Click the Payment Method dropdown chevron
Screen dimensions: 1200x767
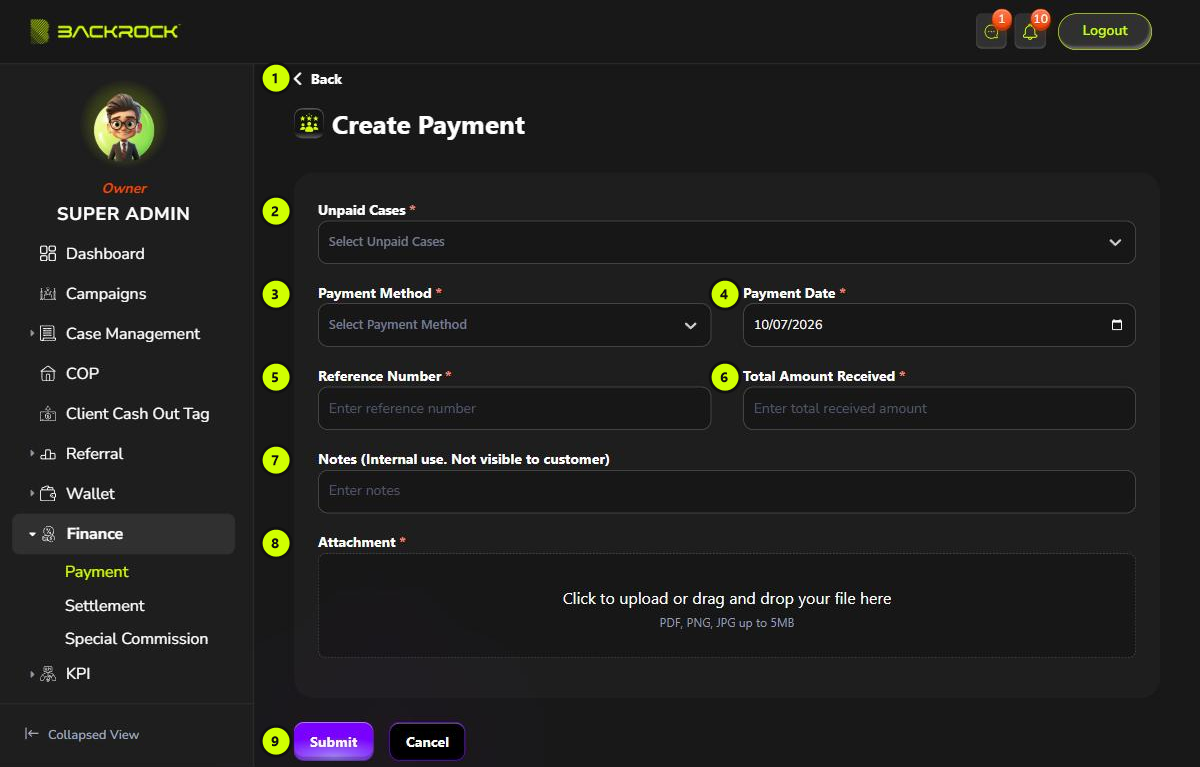tap(690, 325)
